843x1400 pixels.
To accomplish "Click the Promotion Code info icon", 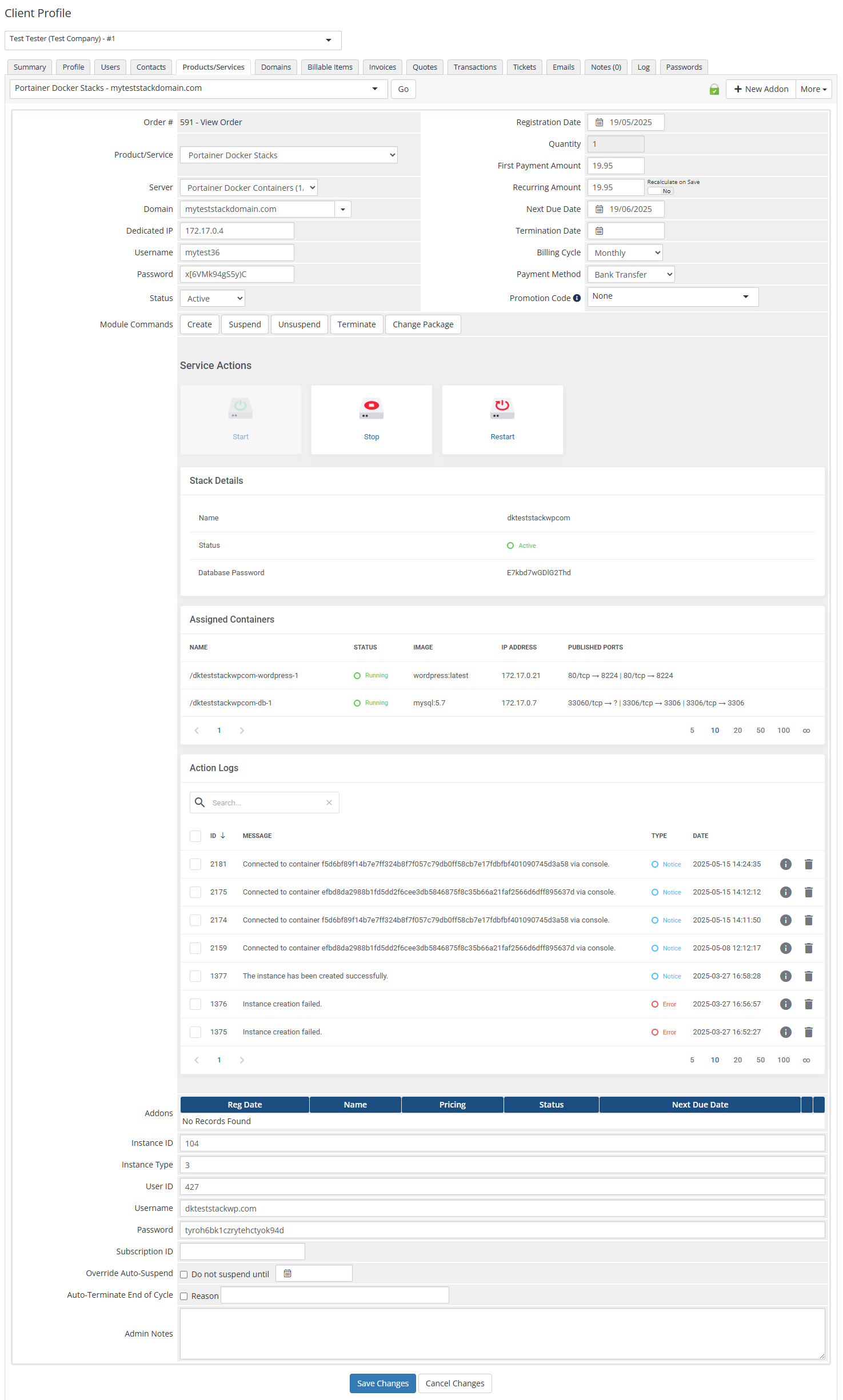I will 577,298.
